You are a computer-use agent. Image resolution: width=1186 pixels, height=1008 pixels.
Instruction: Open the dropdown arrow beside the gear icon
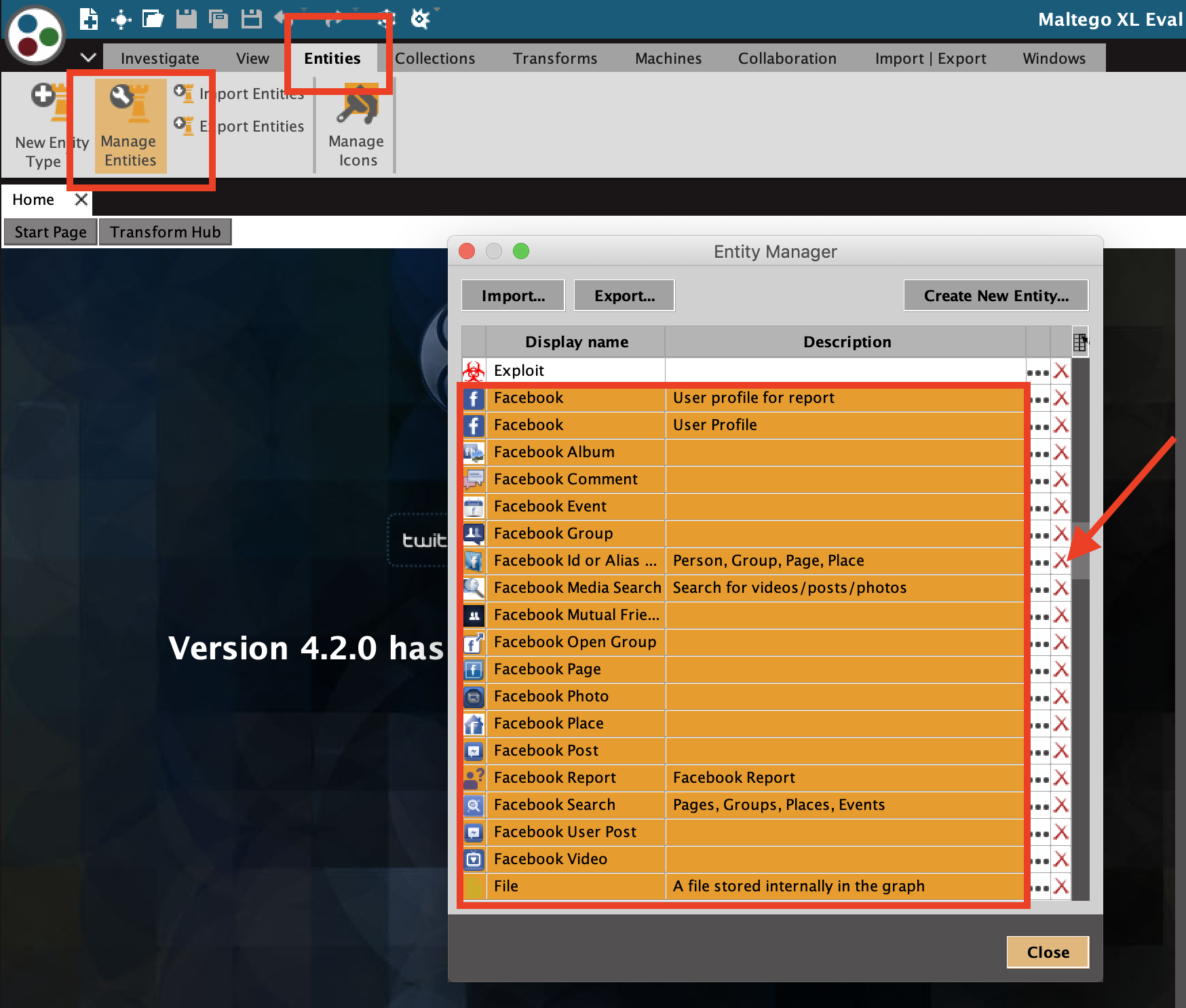pyautogui.click(x=437, y=9)
